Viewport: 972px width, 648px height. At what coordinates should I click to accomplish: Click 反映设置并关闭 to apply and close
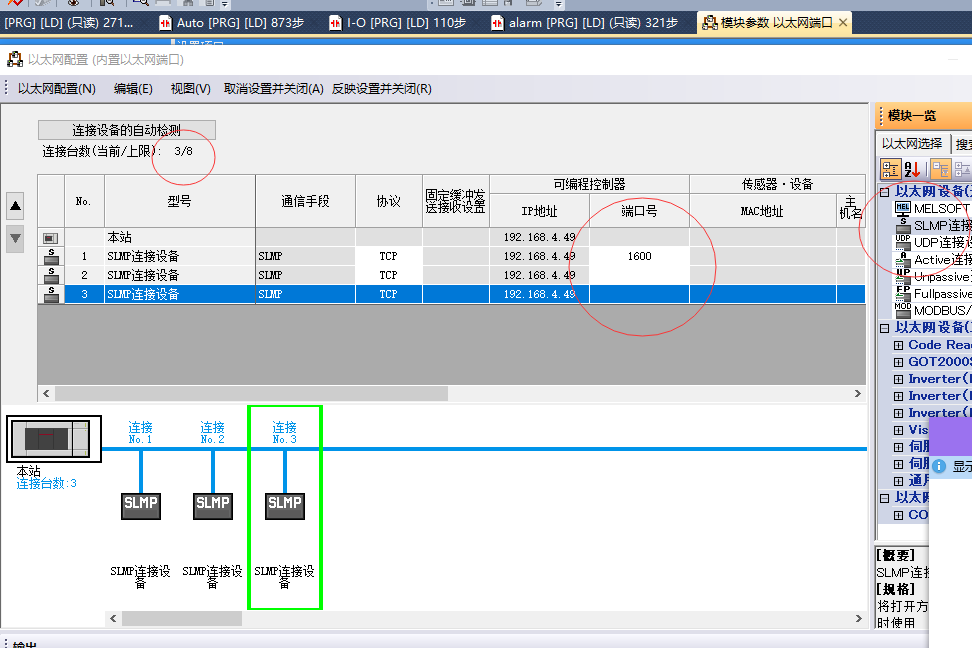point(381,88)
